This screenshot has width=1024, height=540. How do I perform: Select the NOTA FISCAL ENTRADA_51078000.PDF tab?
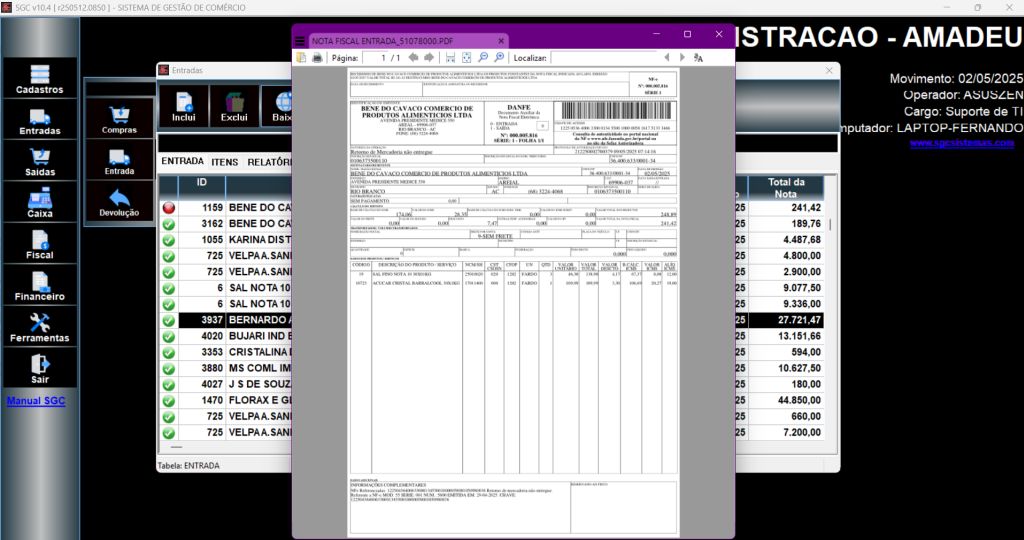pos(407,41)
